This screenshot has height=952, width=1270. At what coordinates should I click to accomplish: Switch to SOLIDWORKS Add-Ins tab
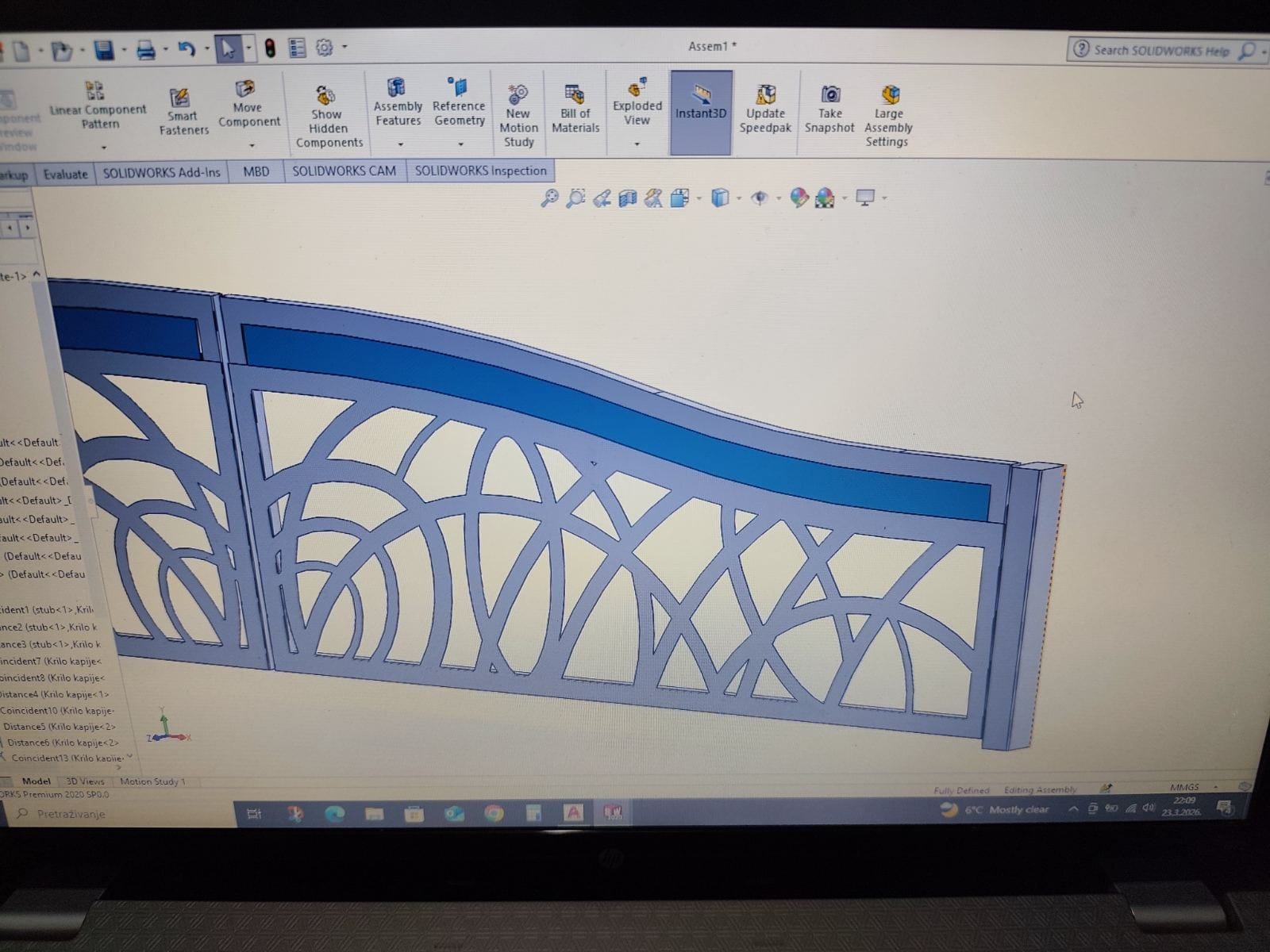tap(161, 172)
